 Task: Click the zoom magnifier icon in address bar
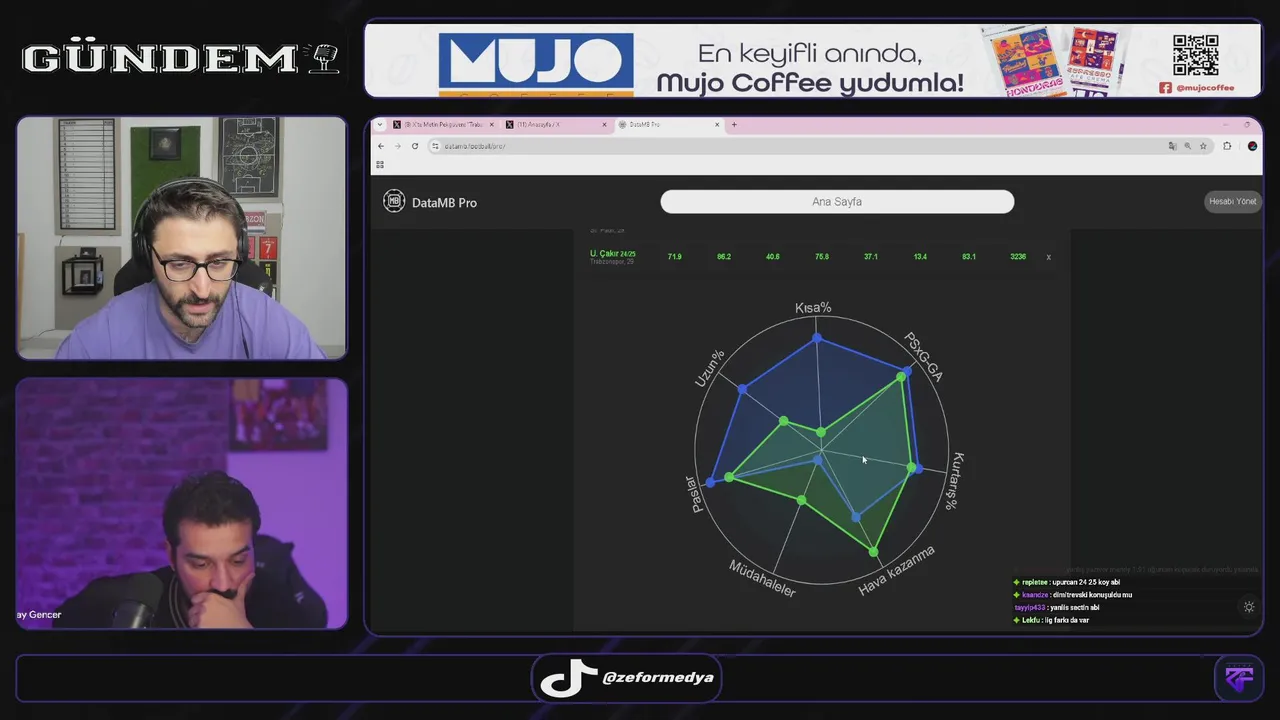coord(1188,146)
